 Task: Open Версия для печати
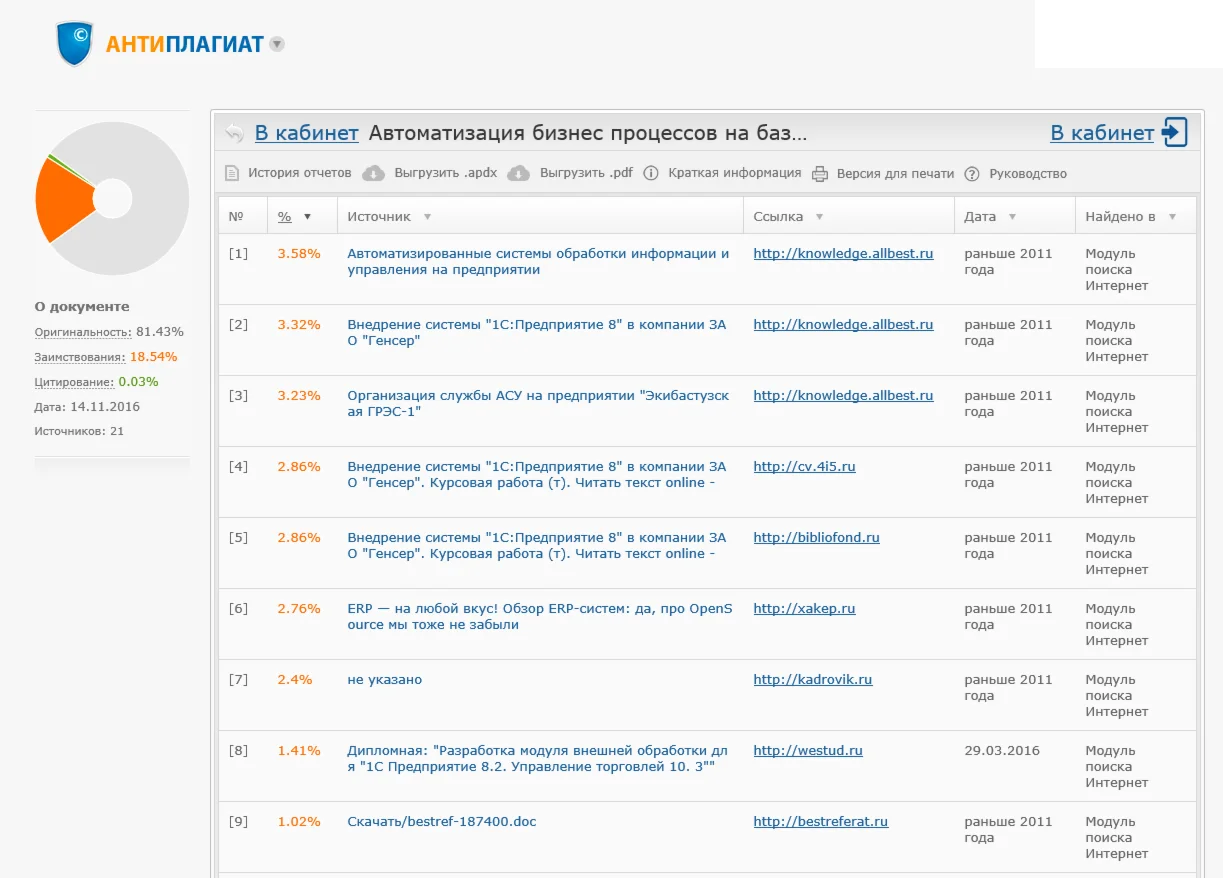point(895,174)
